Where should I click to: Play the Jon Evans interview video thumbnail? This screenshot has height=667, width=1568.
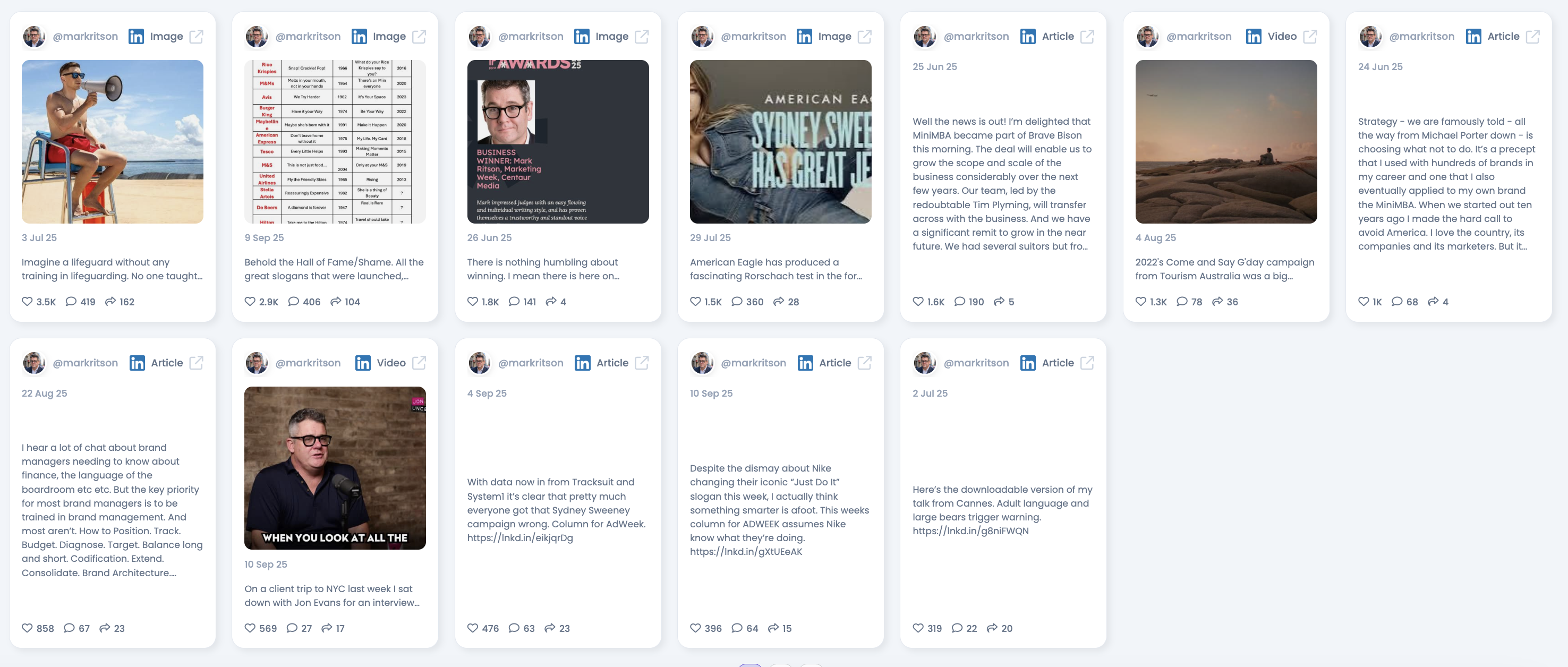pos(335,467)
